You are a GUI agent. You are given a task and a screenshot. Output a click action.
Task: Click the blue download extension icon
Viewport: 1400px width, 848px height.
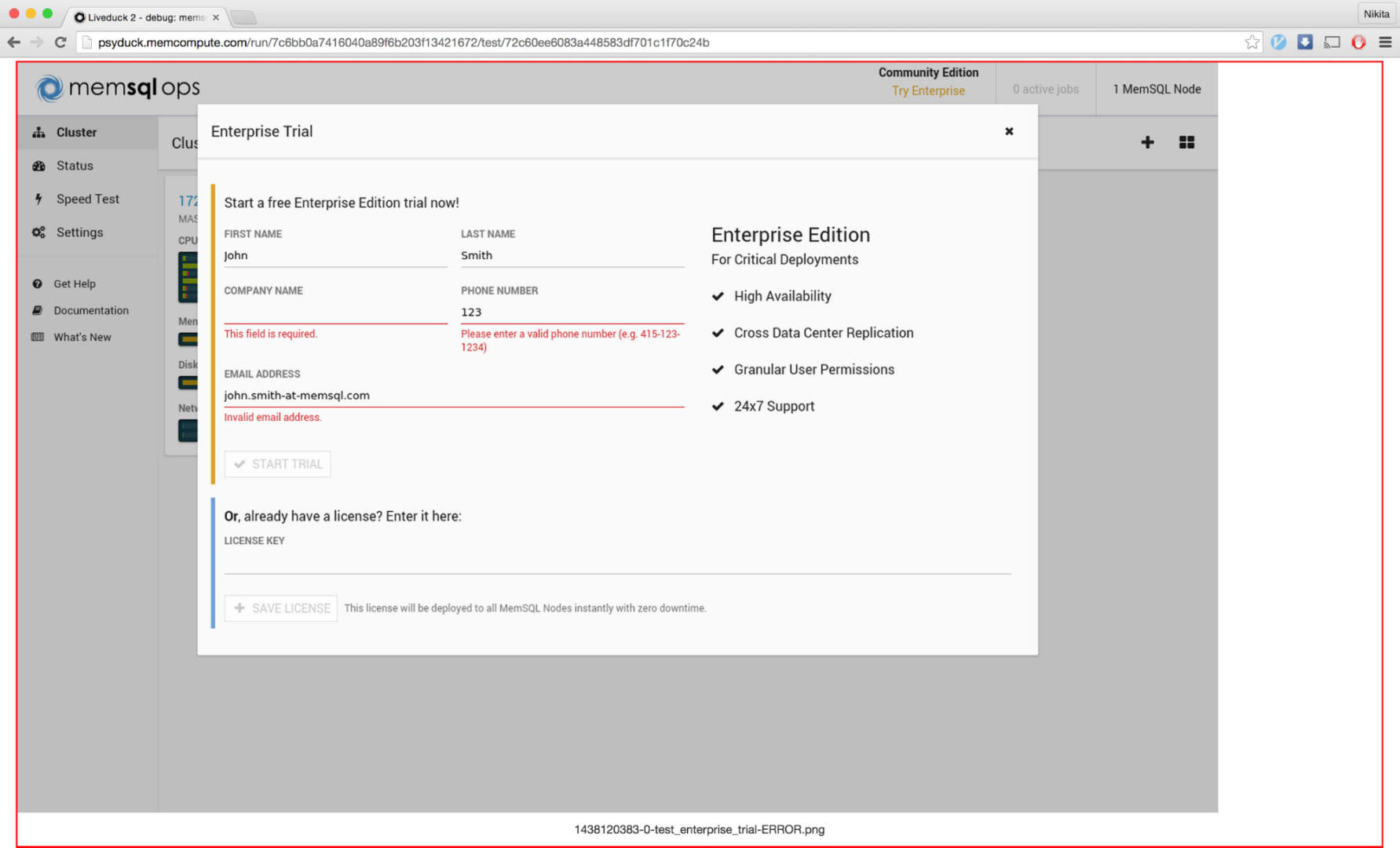1305,42
